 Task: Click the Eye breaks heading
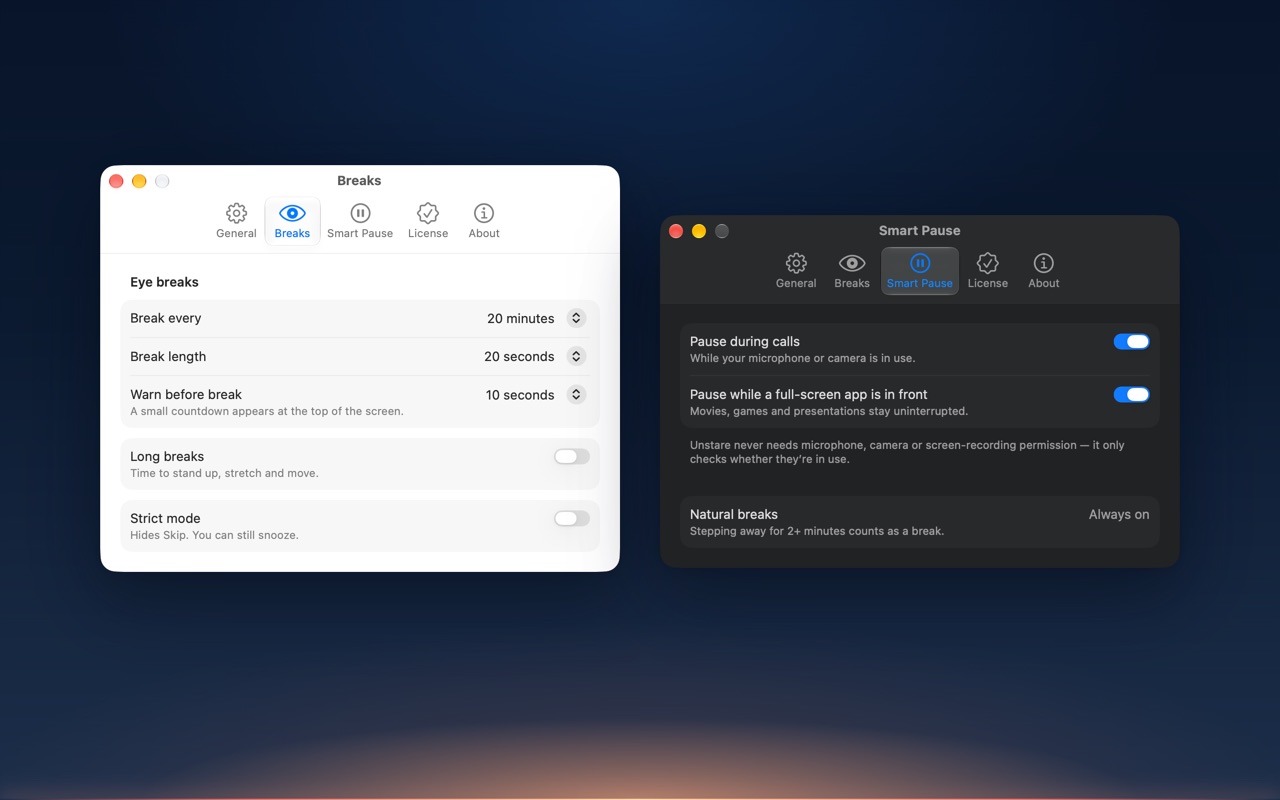point(164,282)
